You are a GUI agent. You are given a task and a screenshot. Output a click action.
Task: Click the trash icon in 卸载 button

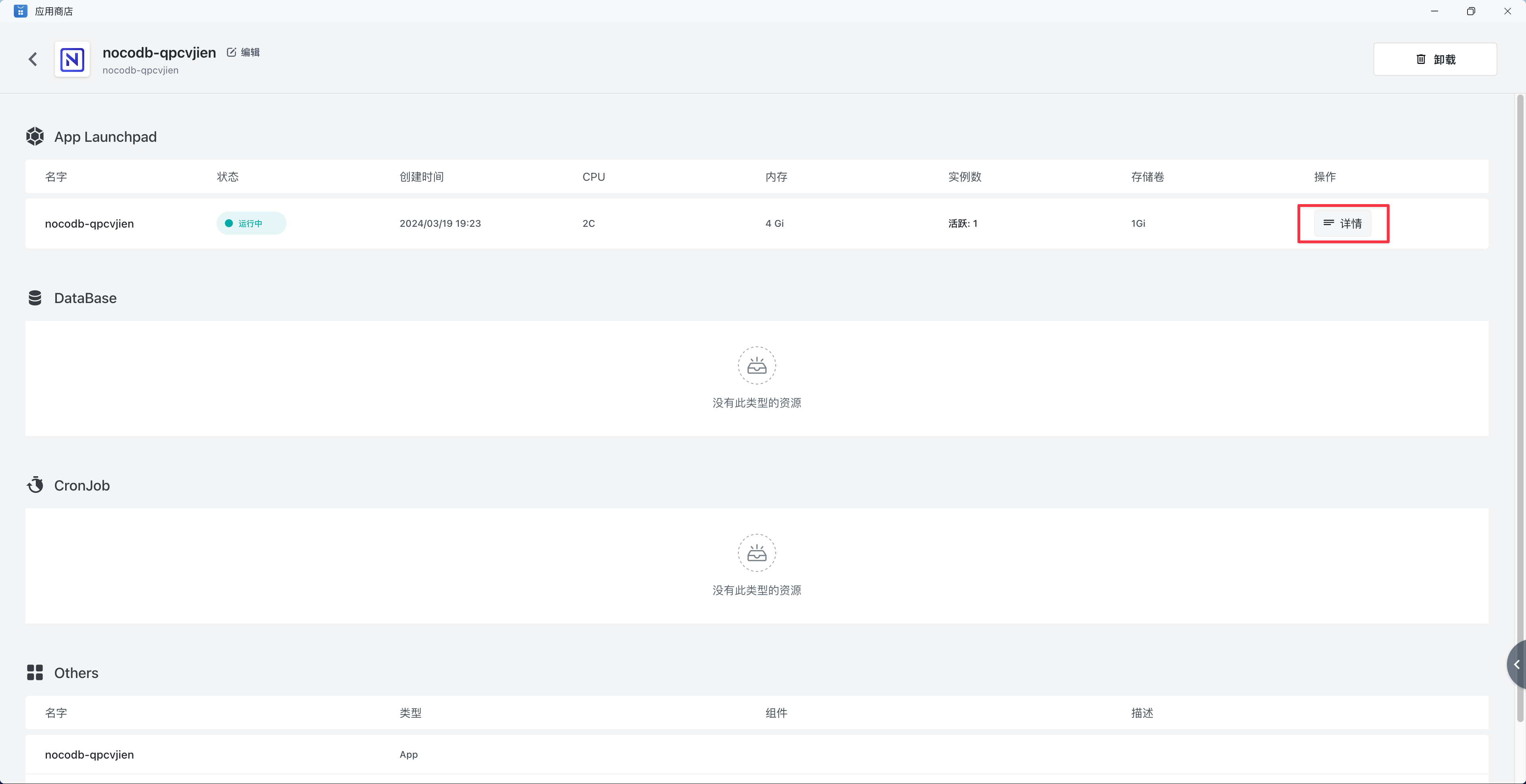[1421, 59]
